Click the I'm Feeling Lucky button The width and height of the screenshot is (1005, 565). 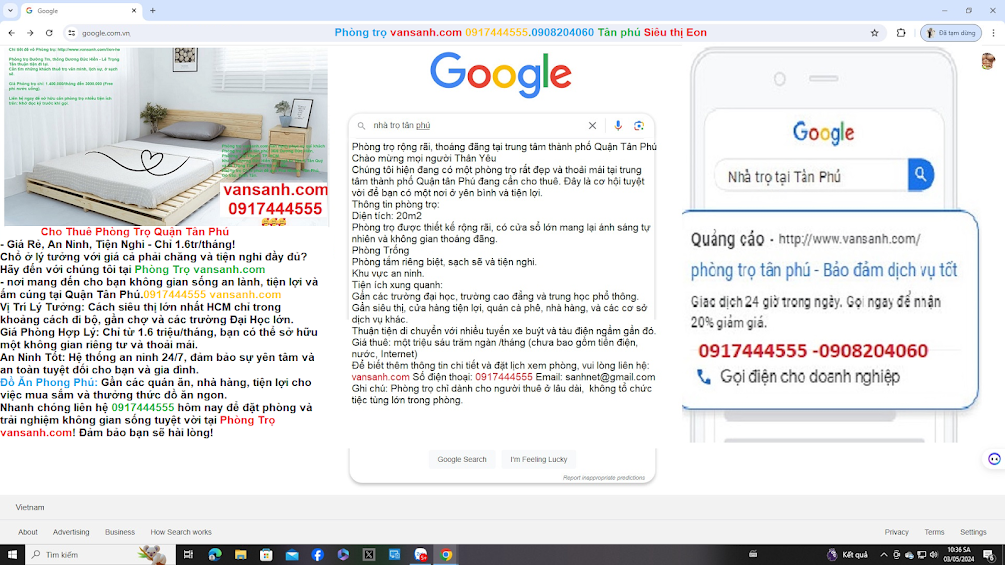pyautogui.click(x=538, y=459)
